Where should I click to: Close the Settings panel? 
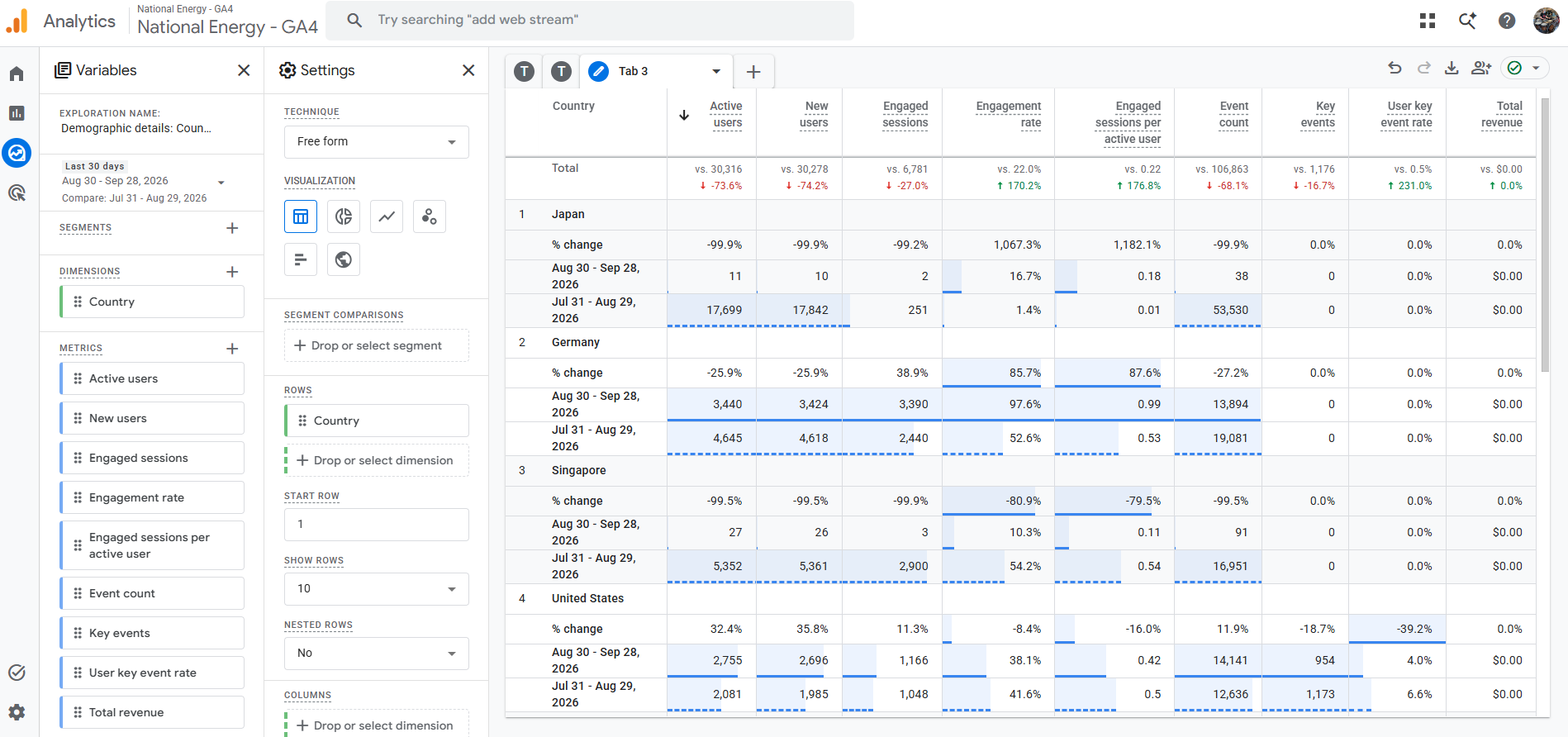[x=468, y=70]
